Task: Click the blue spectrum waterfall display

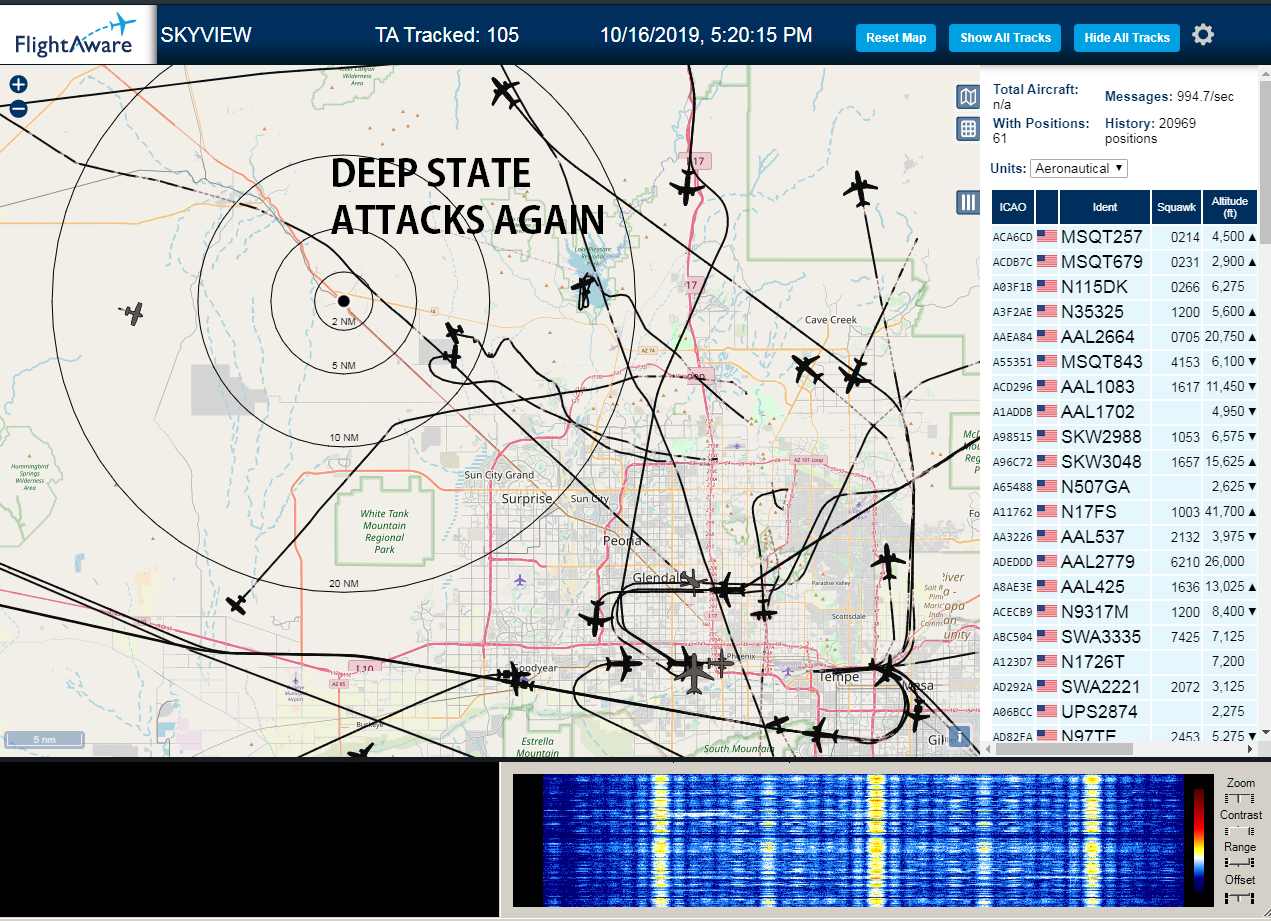Action: point(863,838)
